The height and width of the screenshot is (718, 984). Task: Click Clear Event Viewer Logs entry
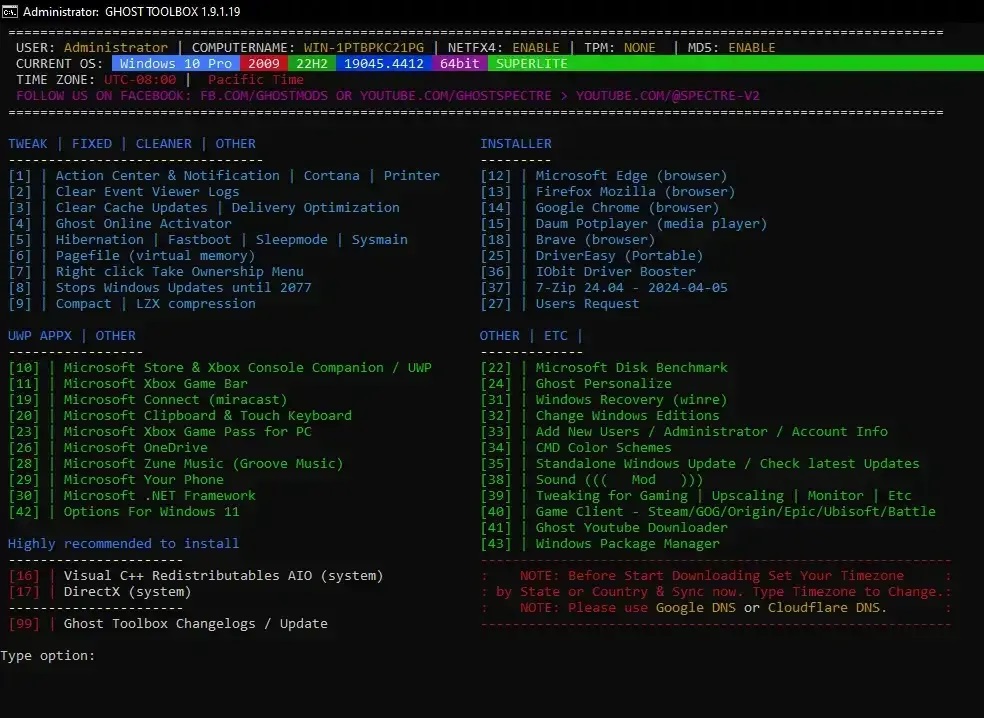click(x=147, y=192)
